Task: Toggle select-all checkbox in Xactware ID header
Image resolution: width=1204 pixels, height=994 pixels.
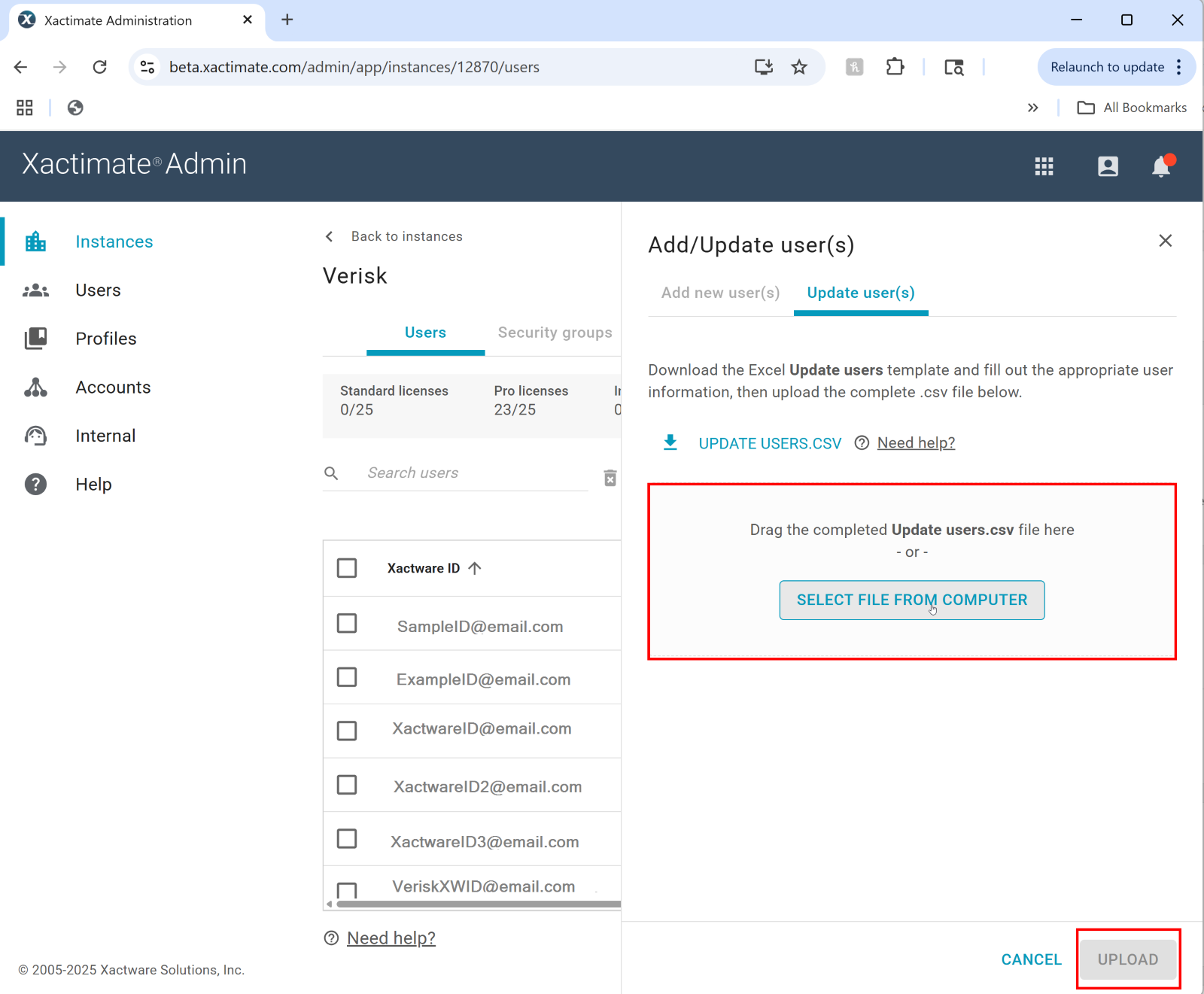Action: click(347, 568)
